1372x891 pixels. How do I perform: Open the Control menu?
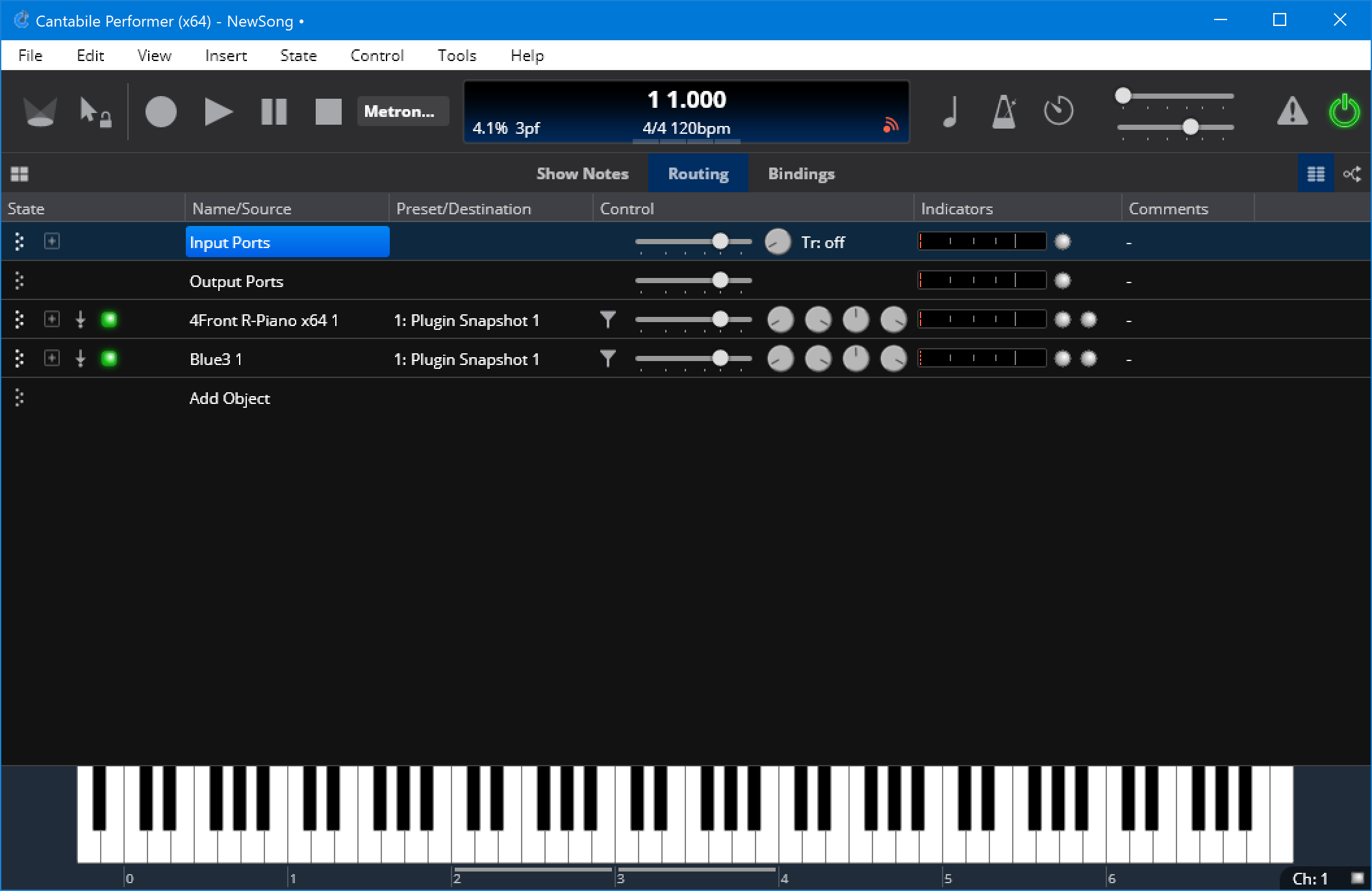(377, 56)
